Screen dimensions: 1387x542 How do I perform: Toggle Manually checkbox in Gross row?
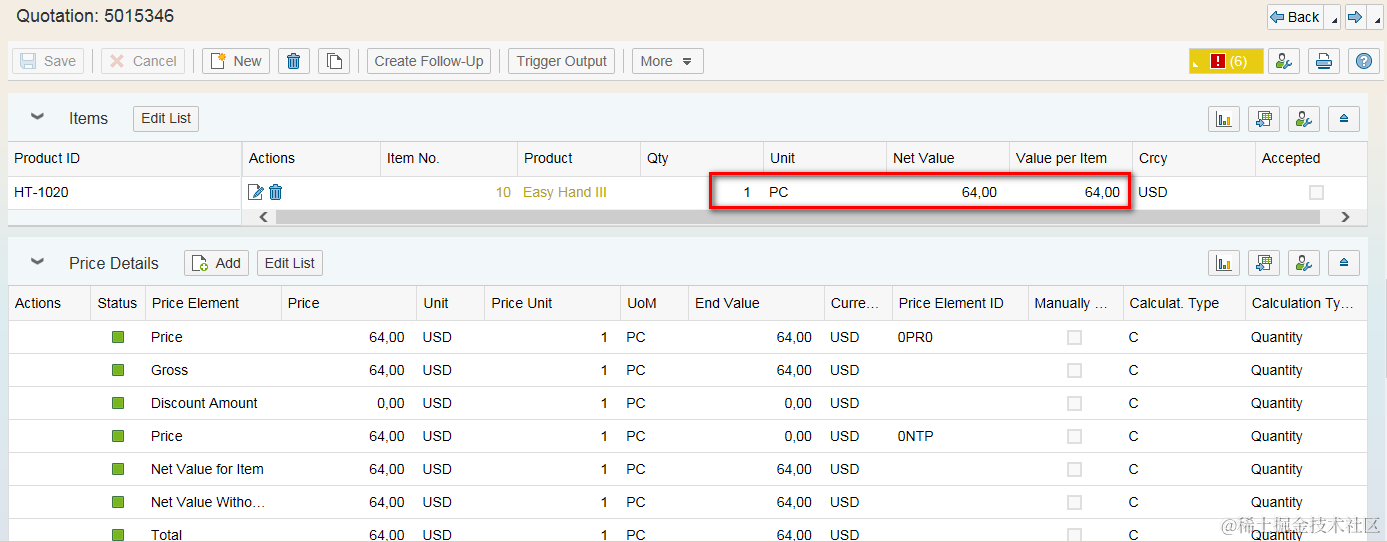[1074, 371]
